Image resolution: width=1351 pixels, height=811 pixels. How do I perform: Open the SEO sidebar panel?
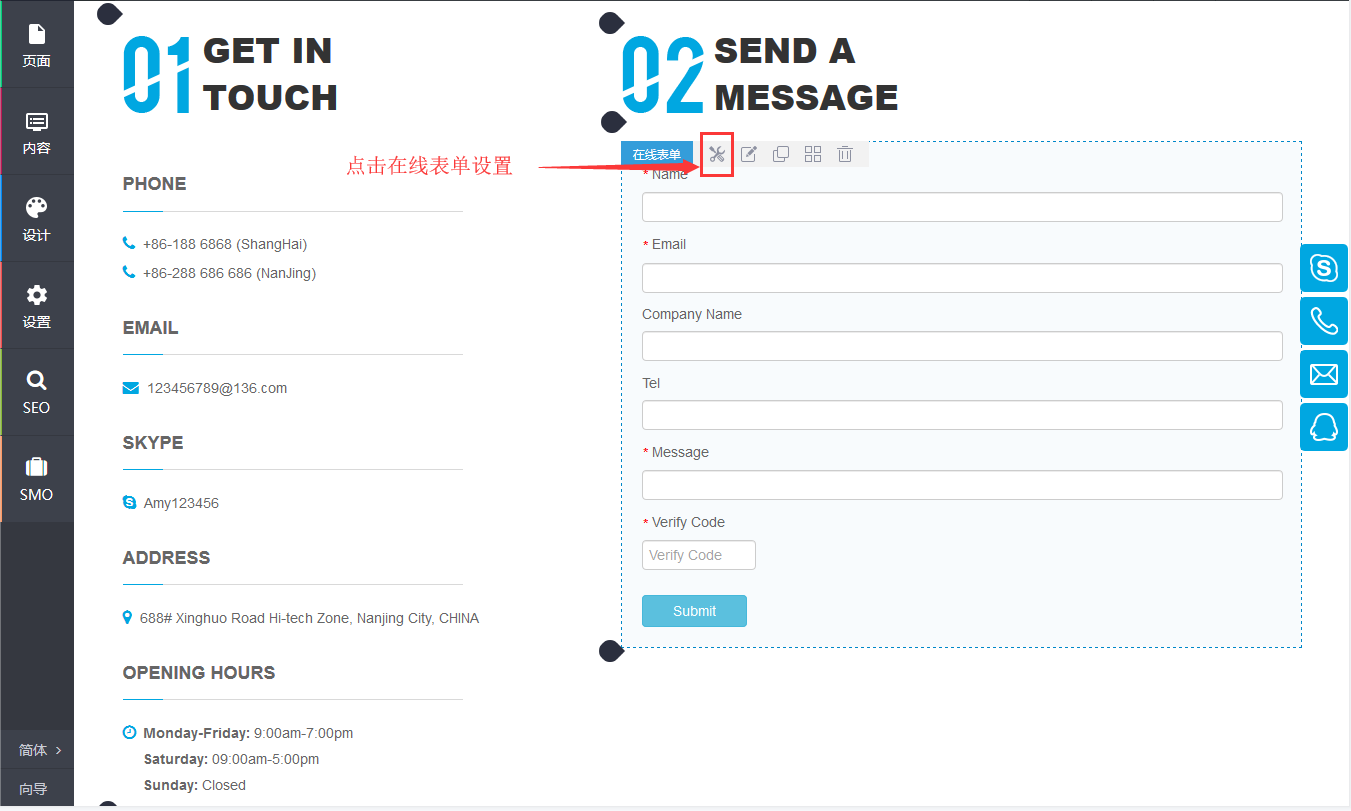point(37,392)
